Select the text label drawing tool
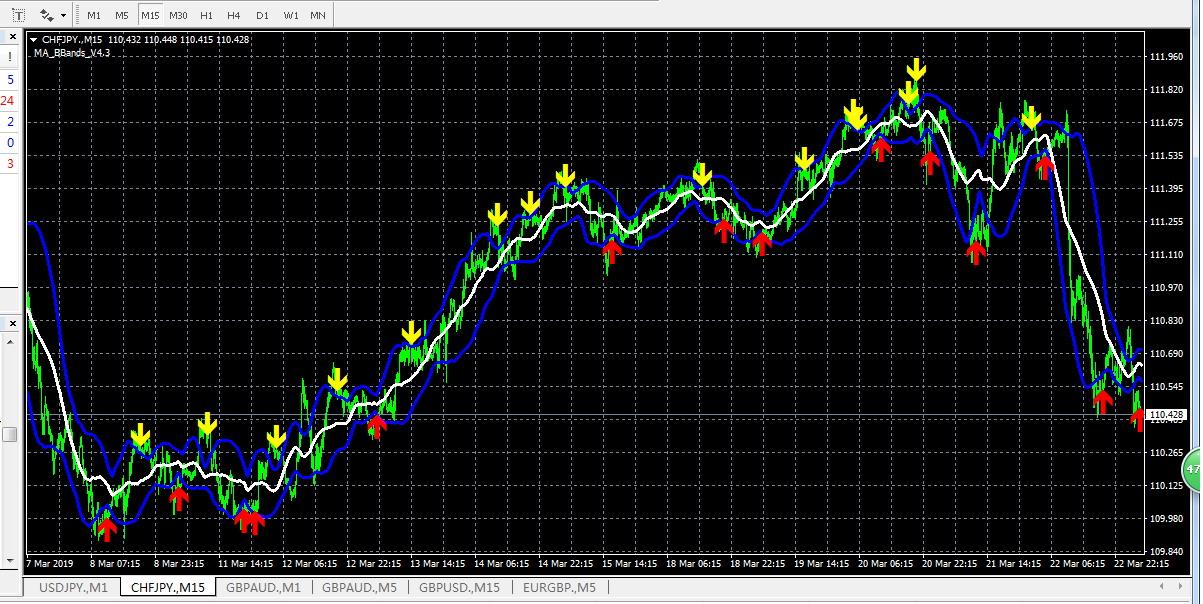The width and height of the screenshot is (1203, 604). (x=19, y=16)
